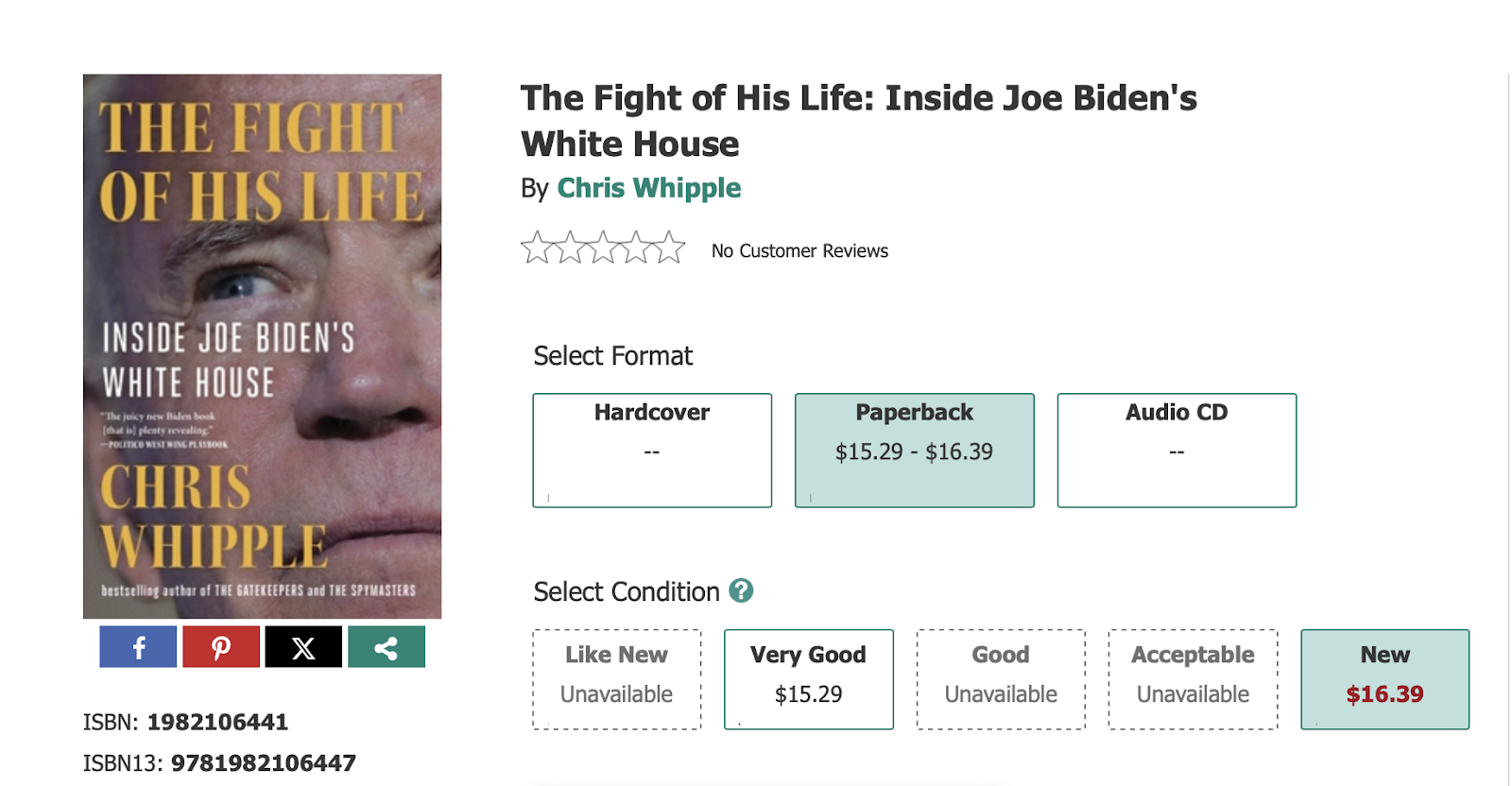The height and width of the screenshot is (786, 1512).
Task: Pick the Very Good condition at $15.29
Action: pos(808,678)
